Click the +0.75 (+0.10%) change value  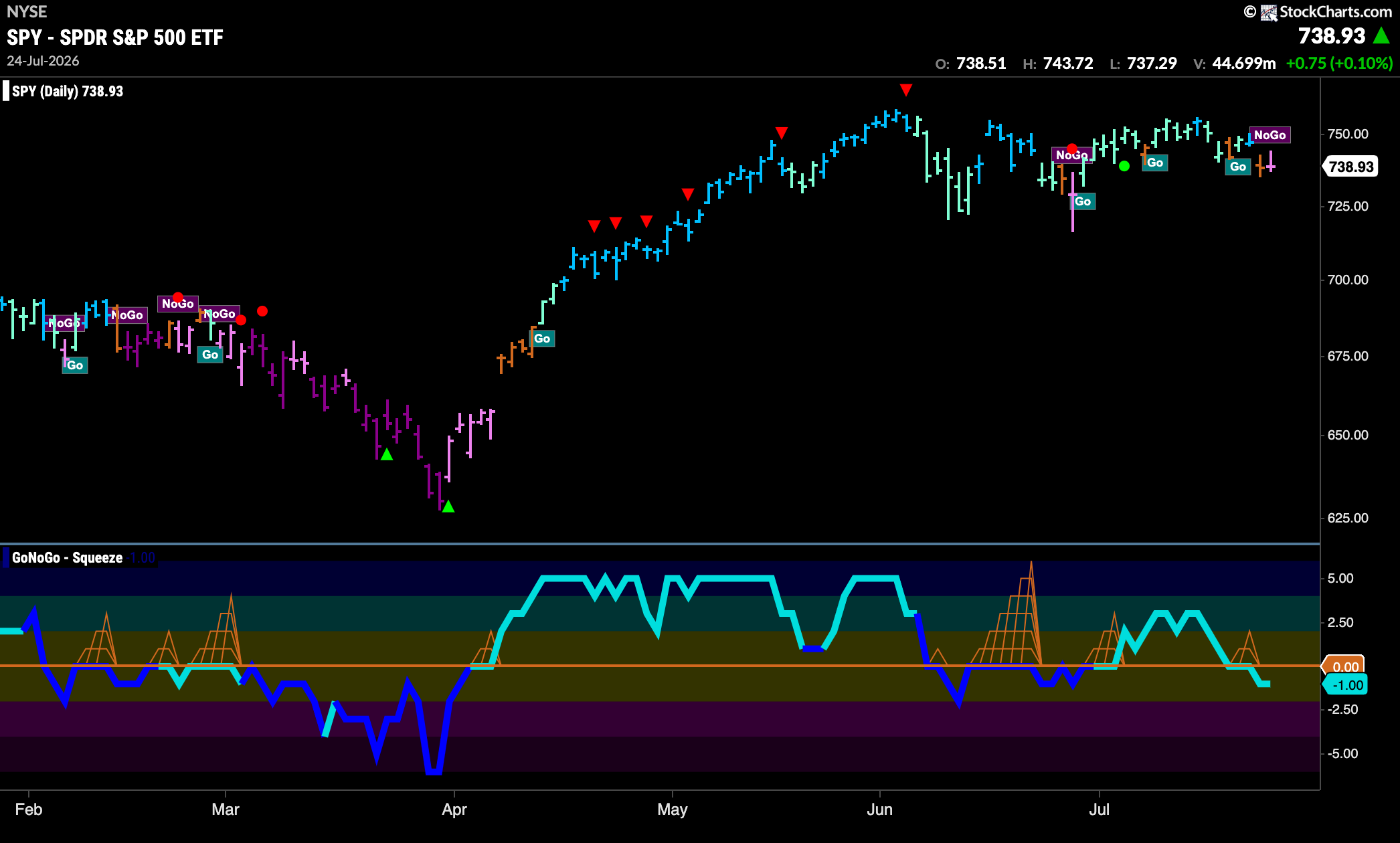(x=1339, y=64)
